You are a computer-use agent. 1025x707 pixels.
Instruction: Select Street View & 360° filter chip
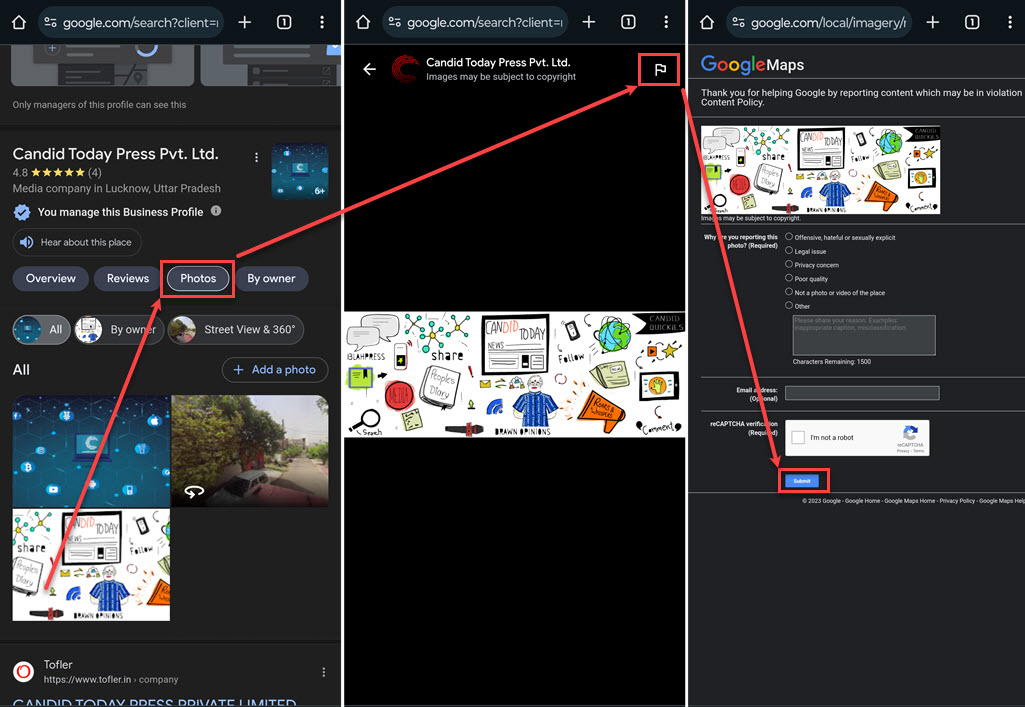[236, 330]
